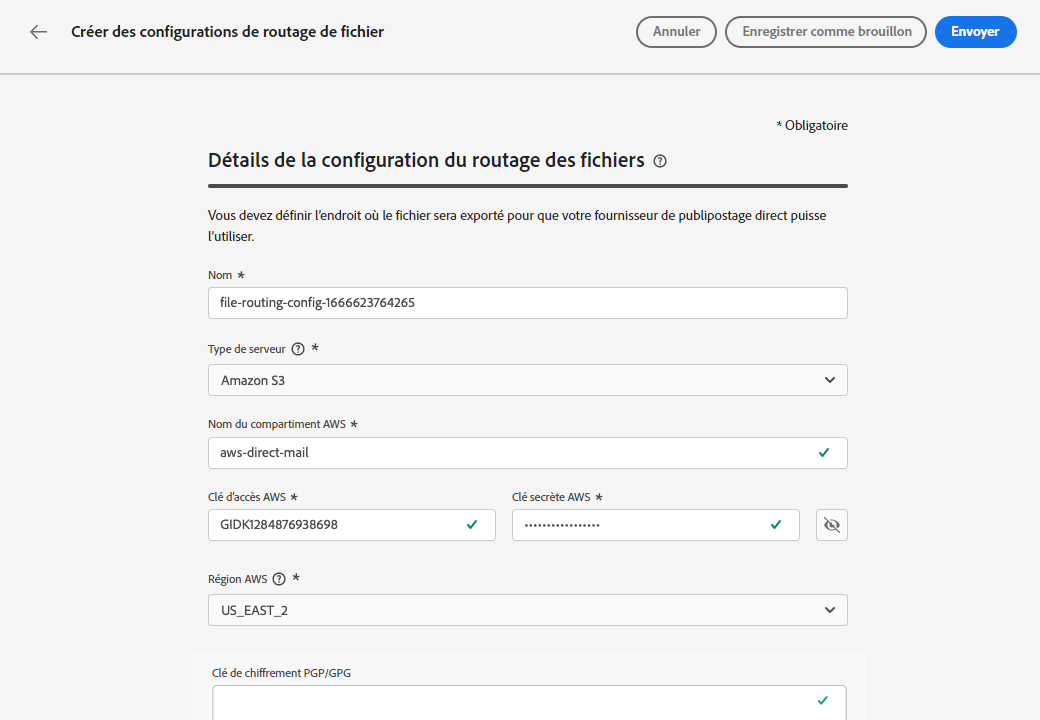1040x720 pixels.
Task: Click green checkmark in Clé d'accès AWS field
Action: 472,525
